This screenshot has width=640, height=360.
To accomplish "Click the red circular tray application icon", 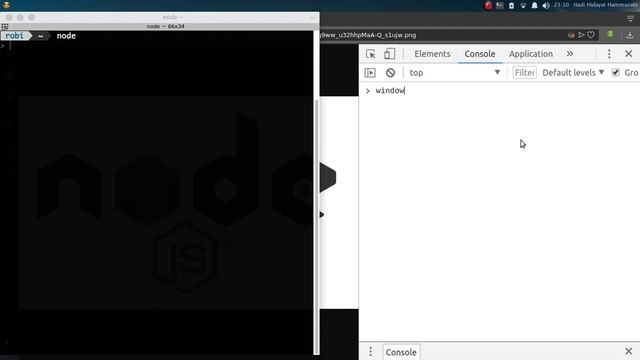I will tap(488, 5).
